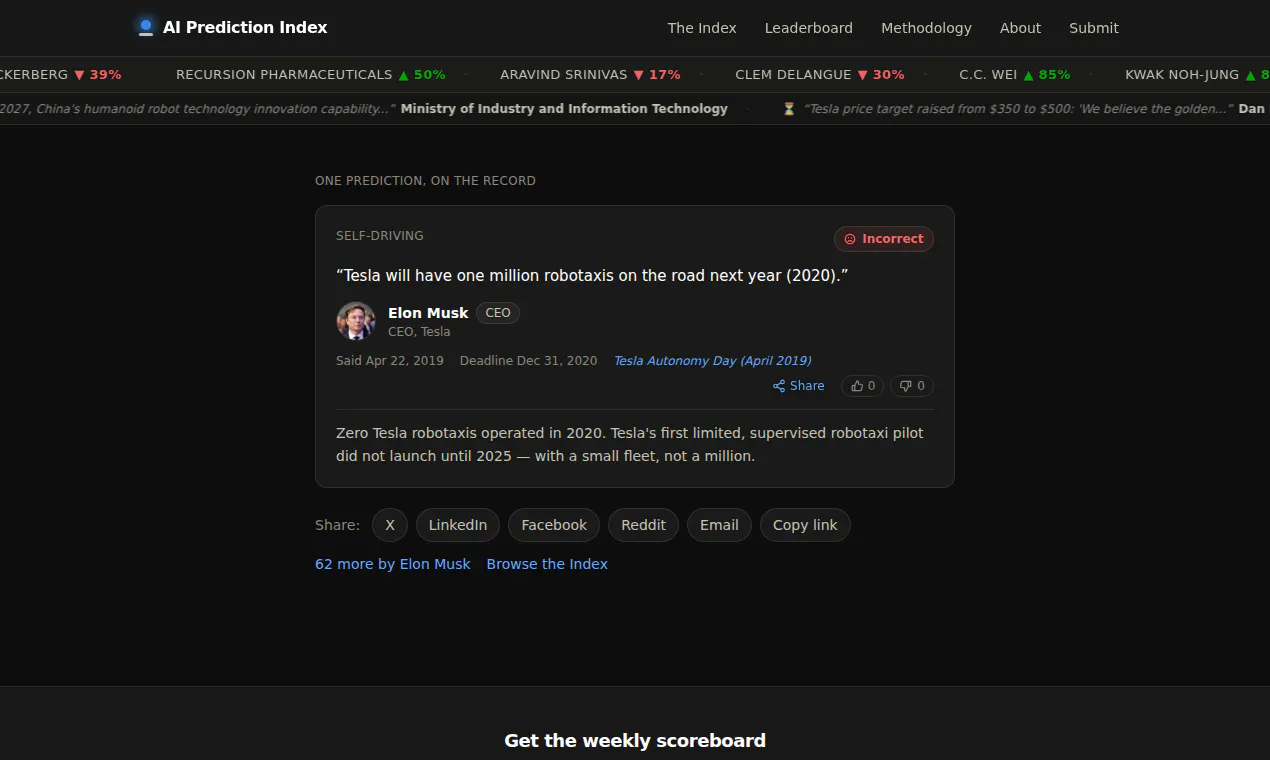The image size is (1270, 760).
Task: Share the prediction on Reddit
Action: (643, 525)
